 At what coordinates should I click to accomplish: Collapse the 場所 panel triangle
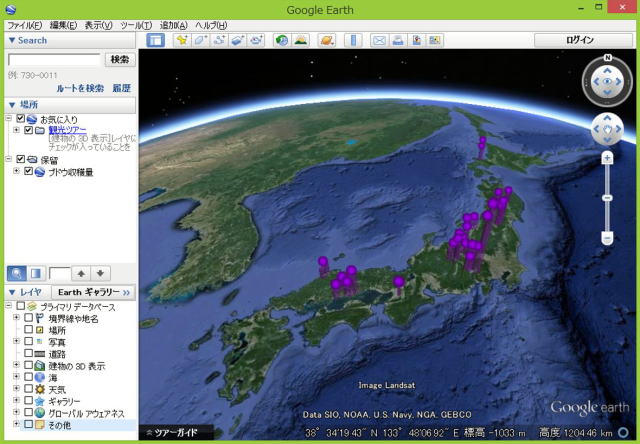(x=12, y=105)
